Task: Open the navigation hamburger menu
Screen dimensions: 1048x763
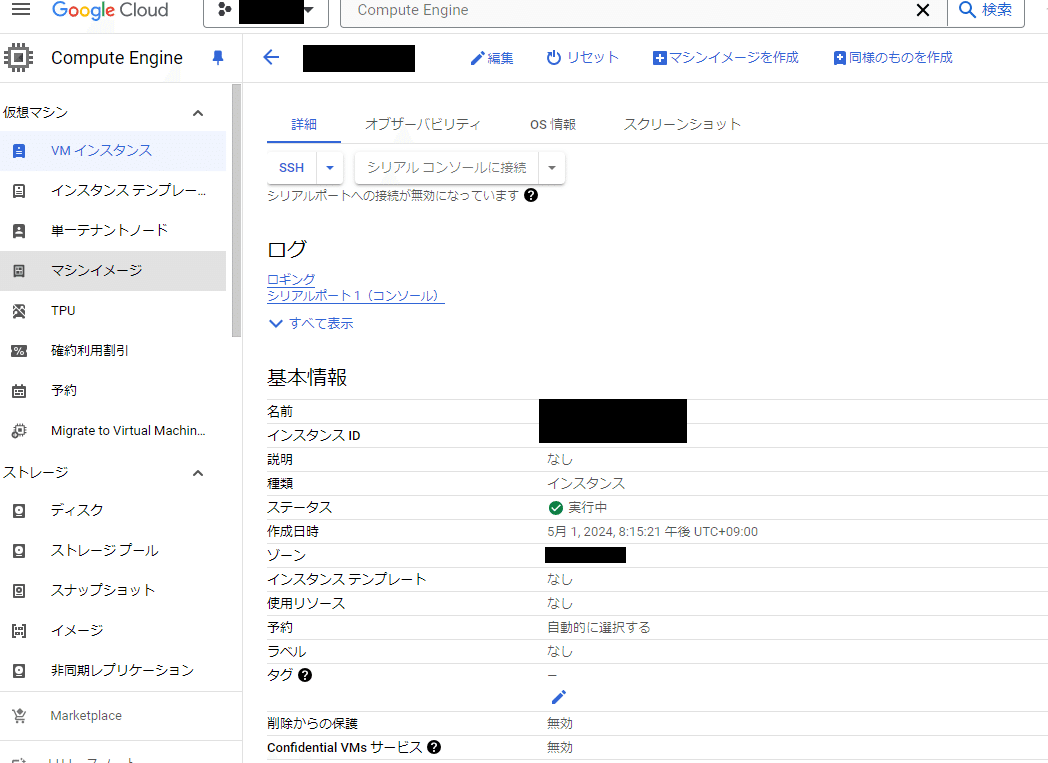Action: [22, 10]
